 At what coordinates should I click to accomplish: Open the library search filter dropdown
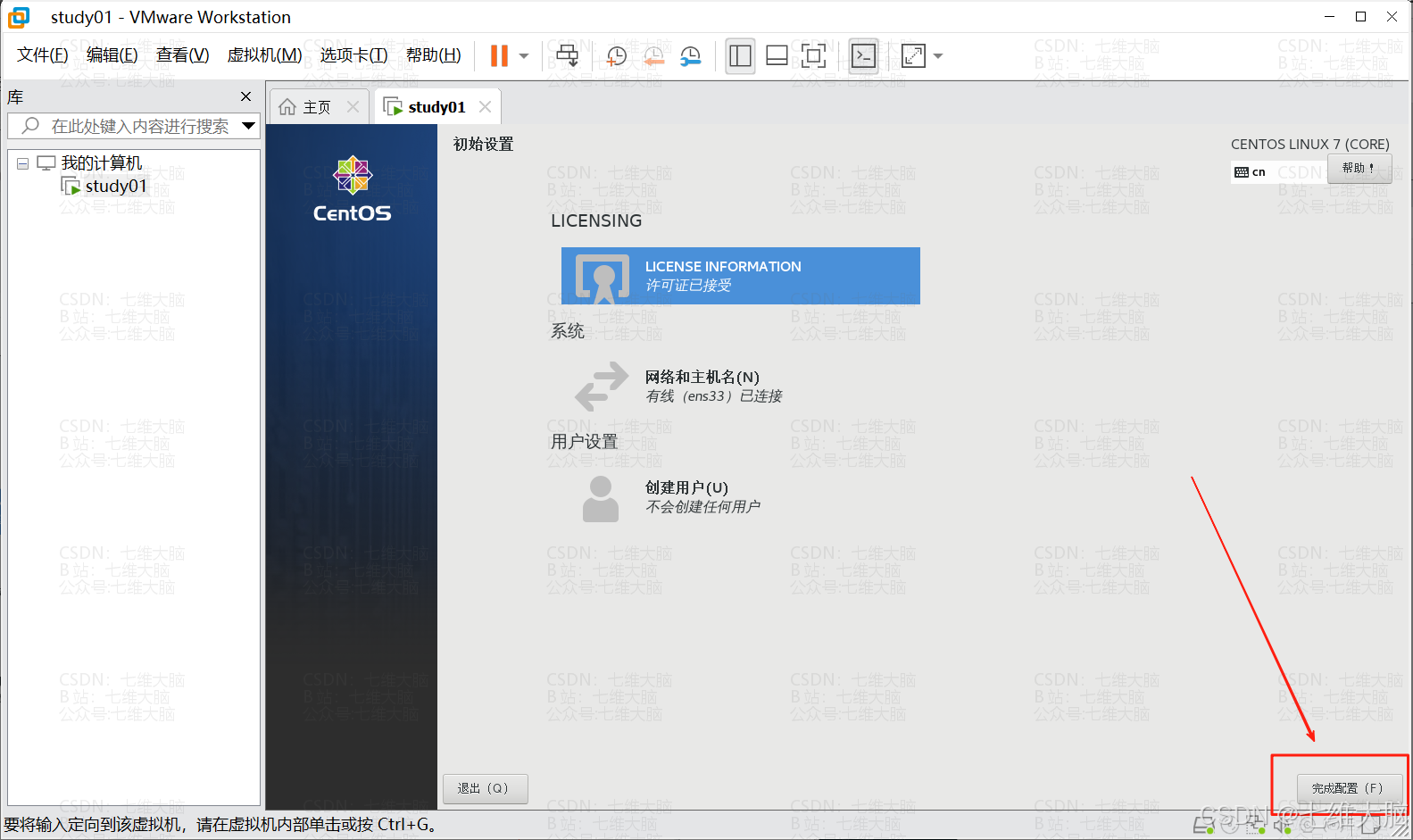(249, 127)
